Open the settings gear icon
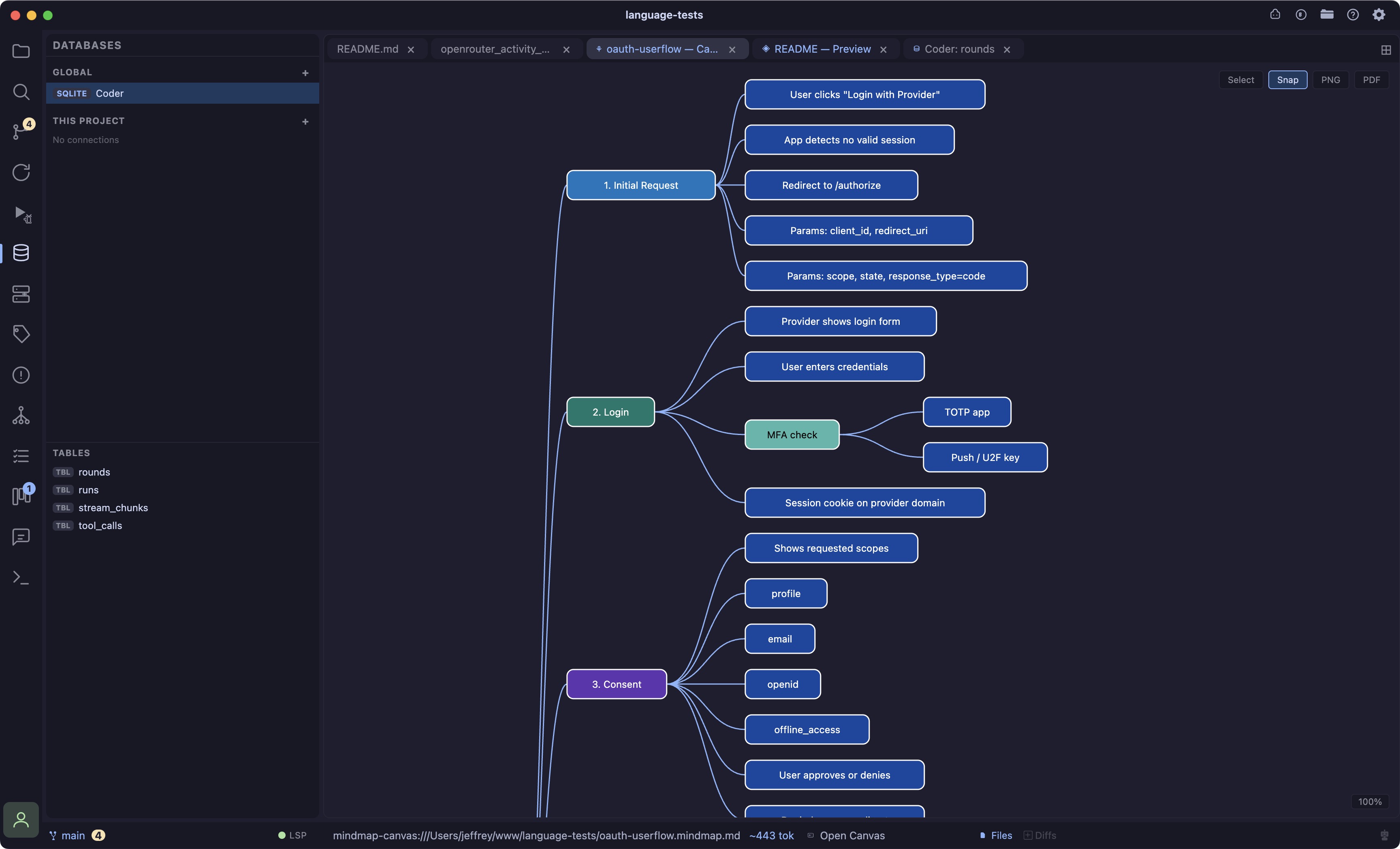Viewport: 1400px width, 849px height. 1379,14
